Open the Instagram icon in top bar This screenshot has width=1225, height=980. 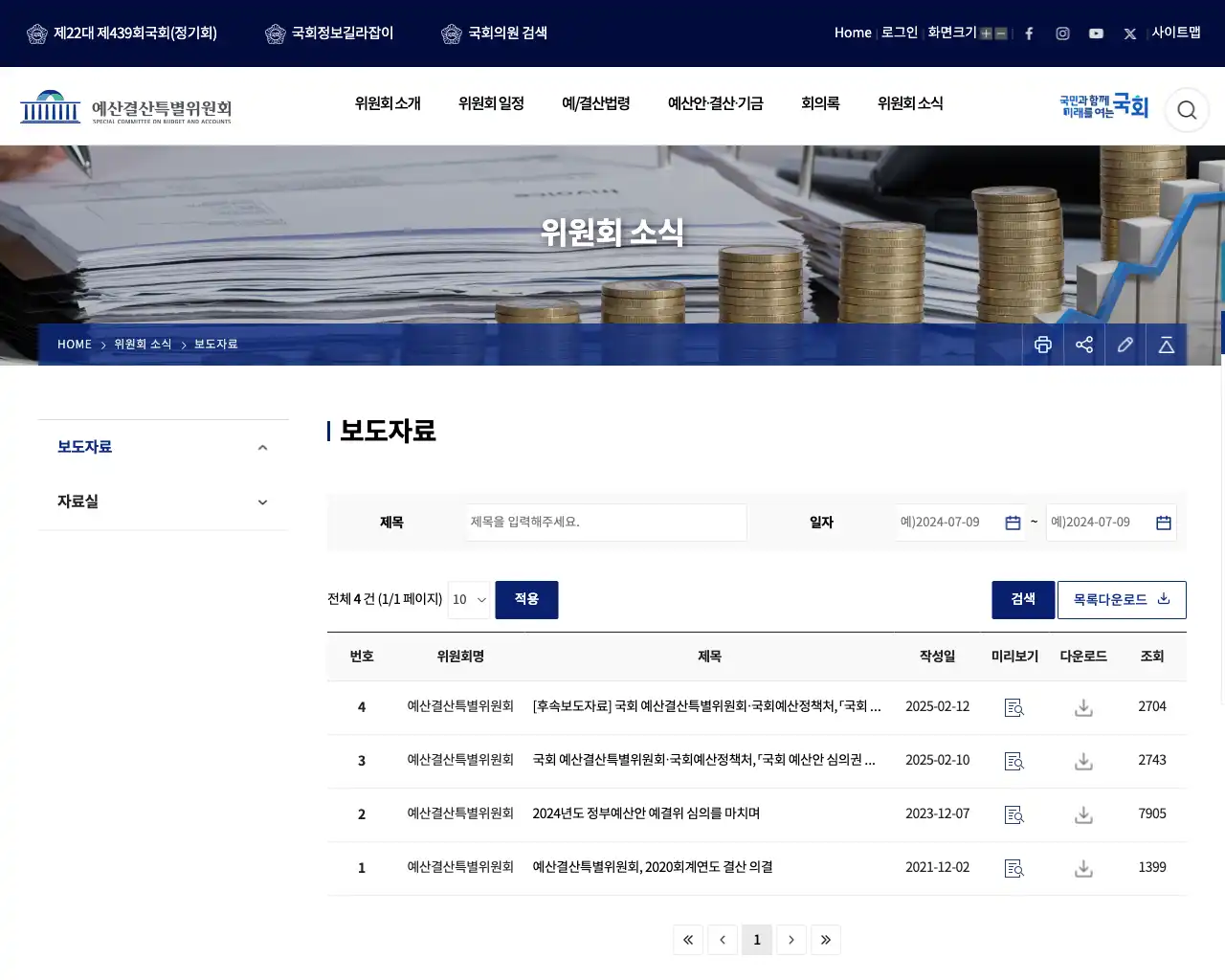point(1062,33)
